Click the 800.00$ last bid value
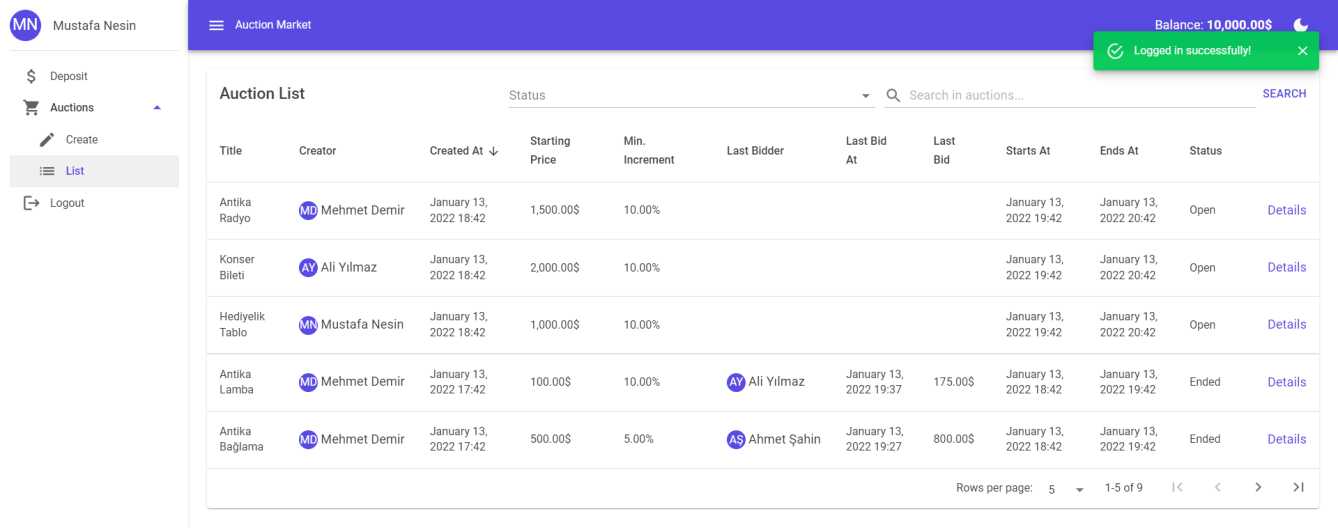This screenshot has height=528, width=1338. point(953,439)
